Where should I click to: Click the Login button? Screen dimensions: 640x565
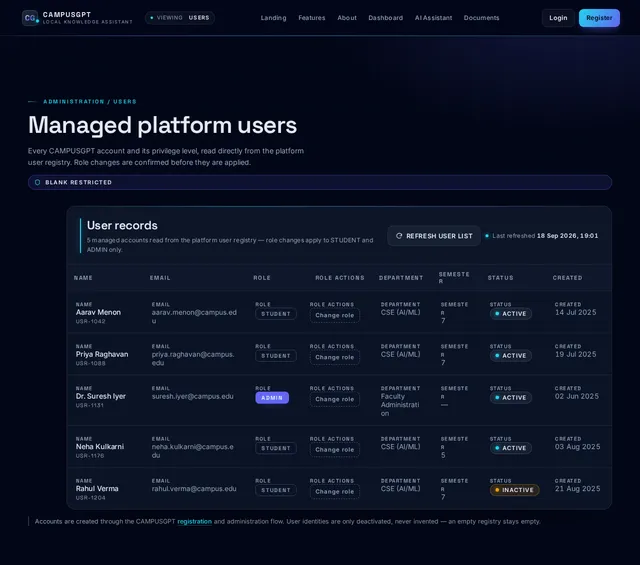point(558,18)
